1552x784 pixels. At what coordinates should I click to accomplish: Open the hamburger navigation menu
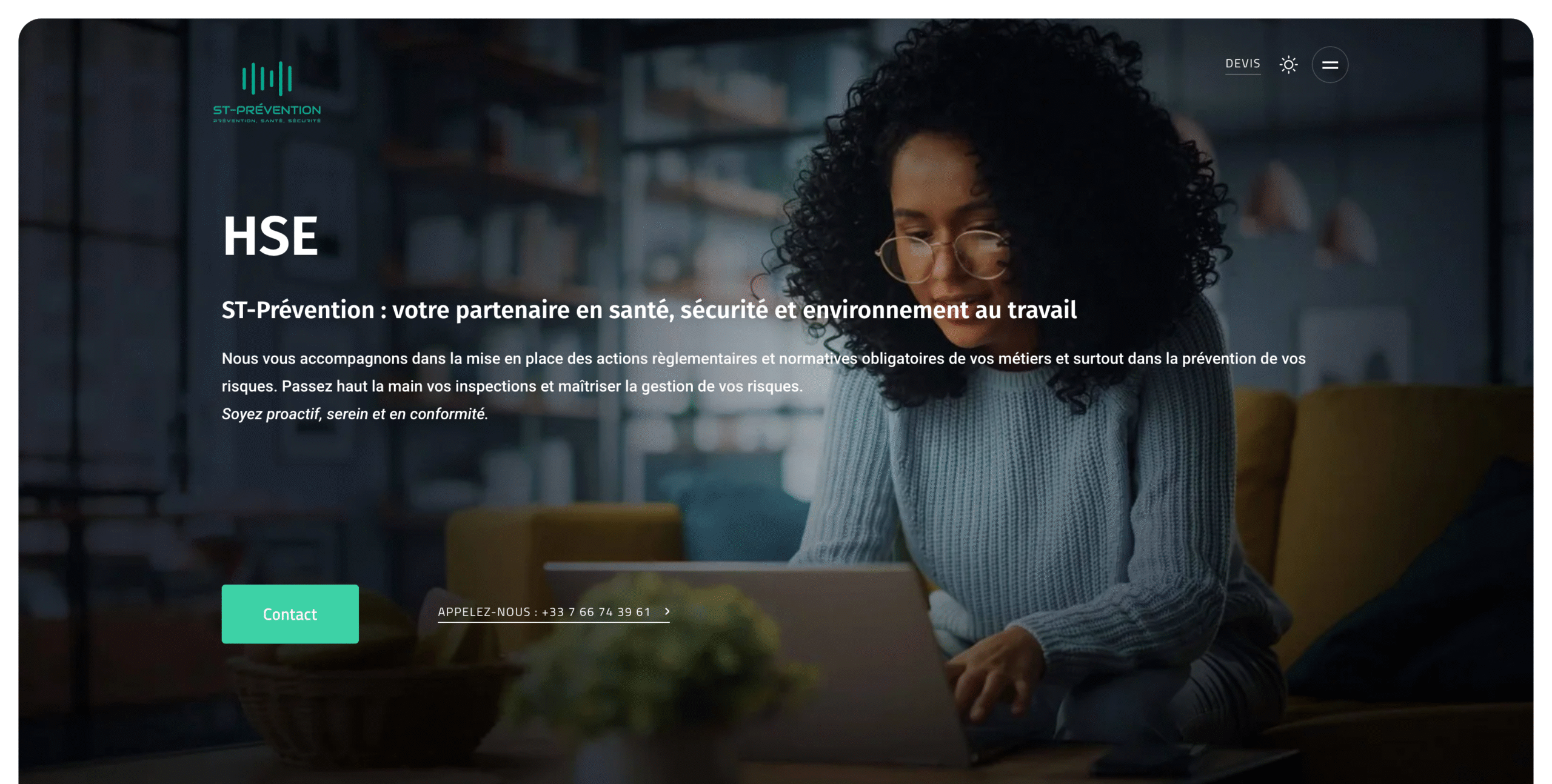[x=1330, y=65]
